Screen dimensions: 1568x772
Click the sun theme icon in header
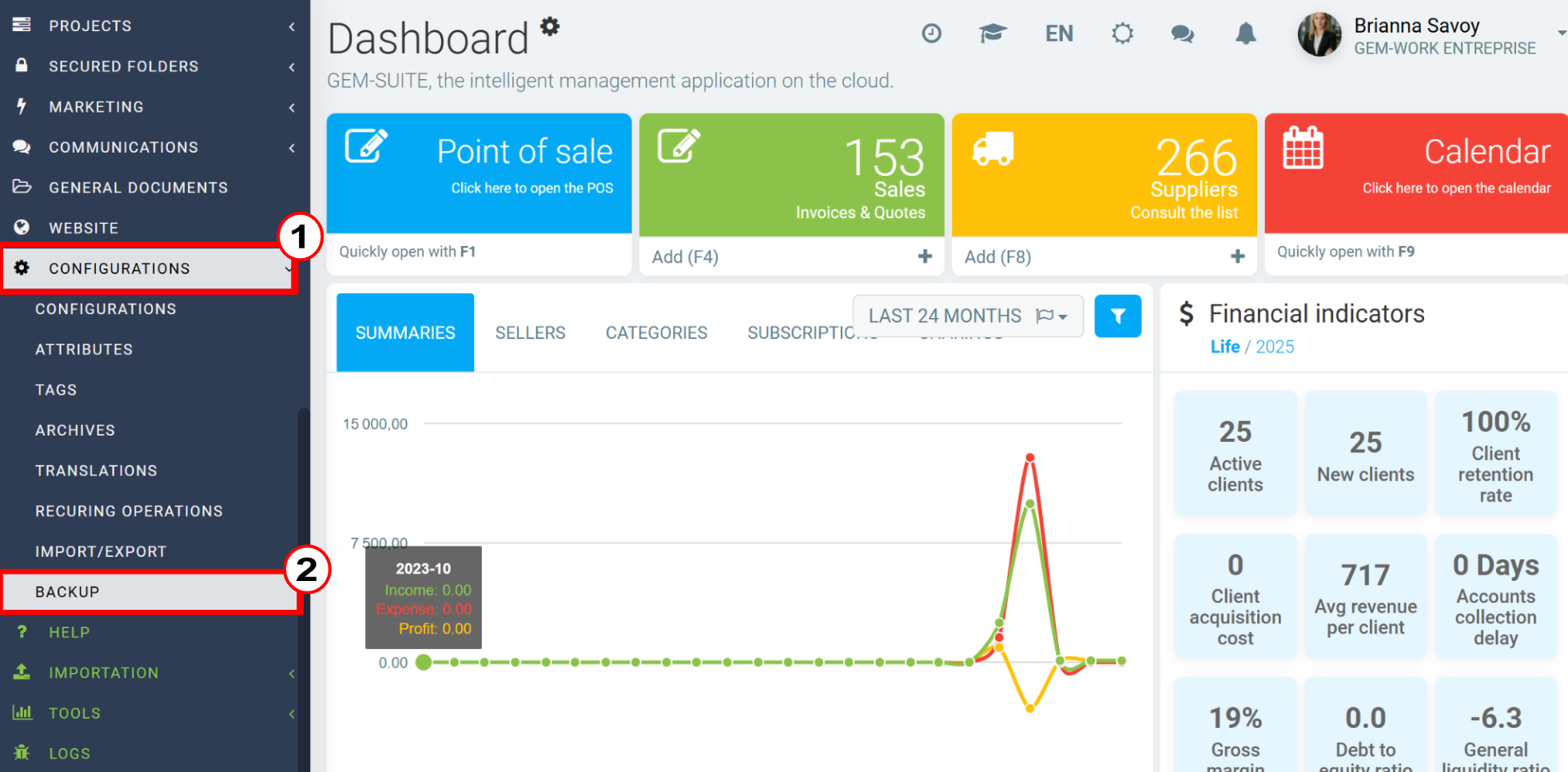(1122, 34)
